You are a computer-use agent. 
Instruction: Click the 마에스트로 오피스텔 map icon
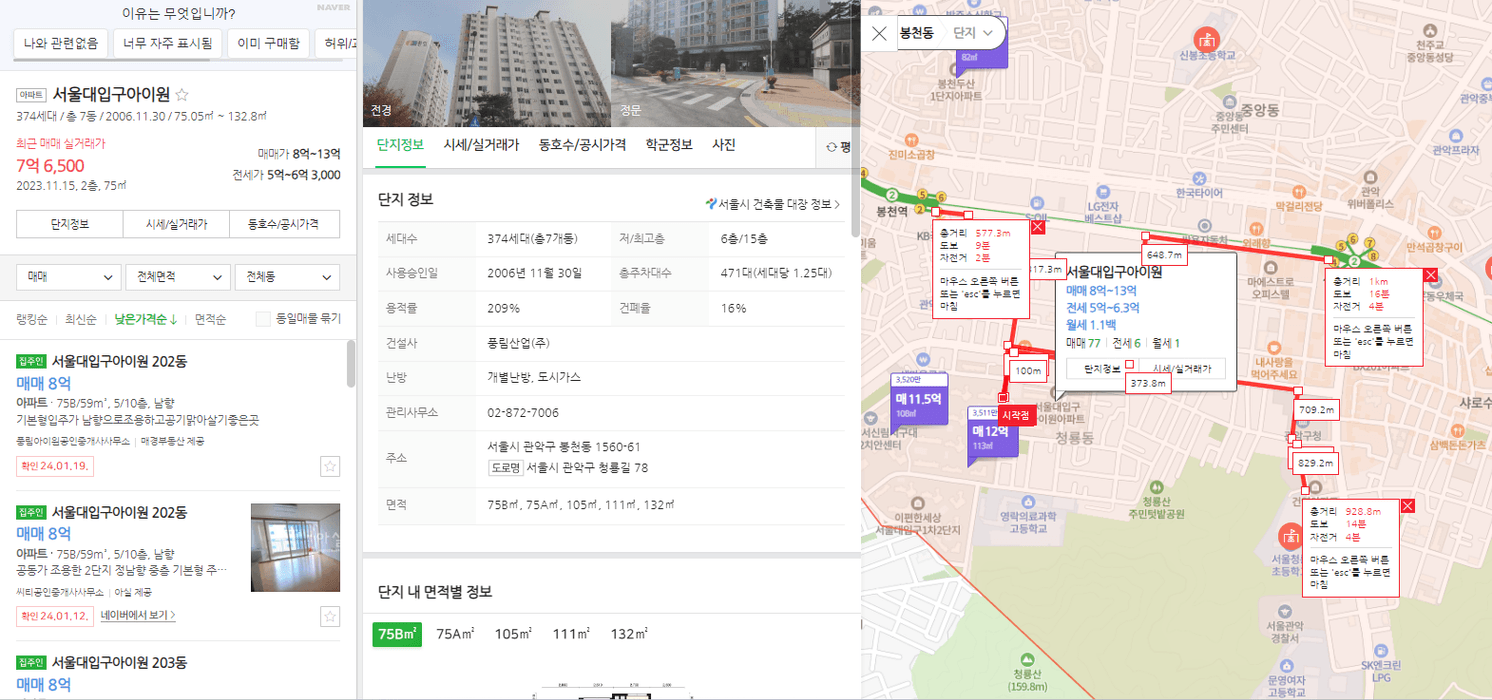pyautogui.click(x=1271, y=267)
